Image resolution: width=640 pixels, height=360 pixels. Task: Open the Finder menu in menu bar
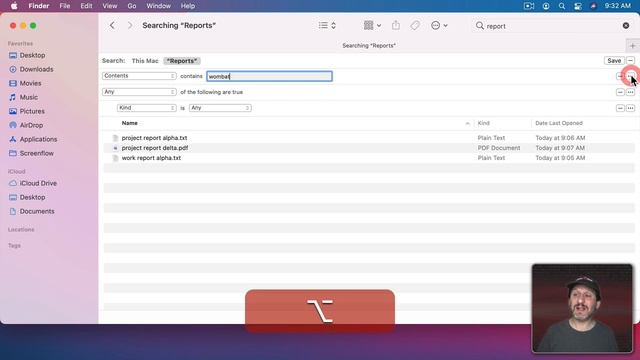coord(39,6)
